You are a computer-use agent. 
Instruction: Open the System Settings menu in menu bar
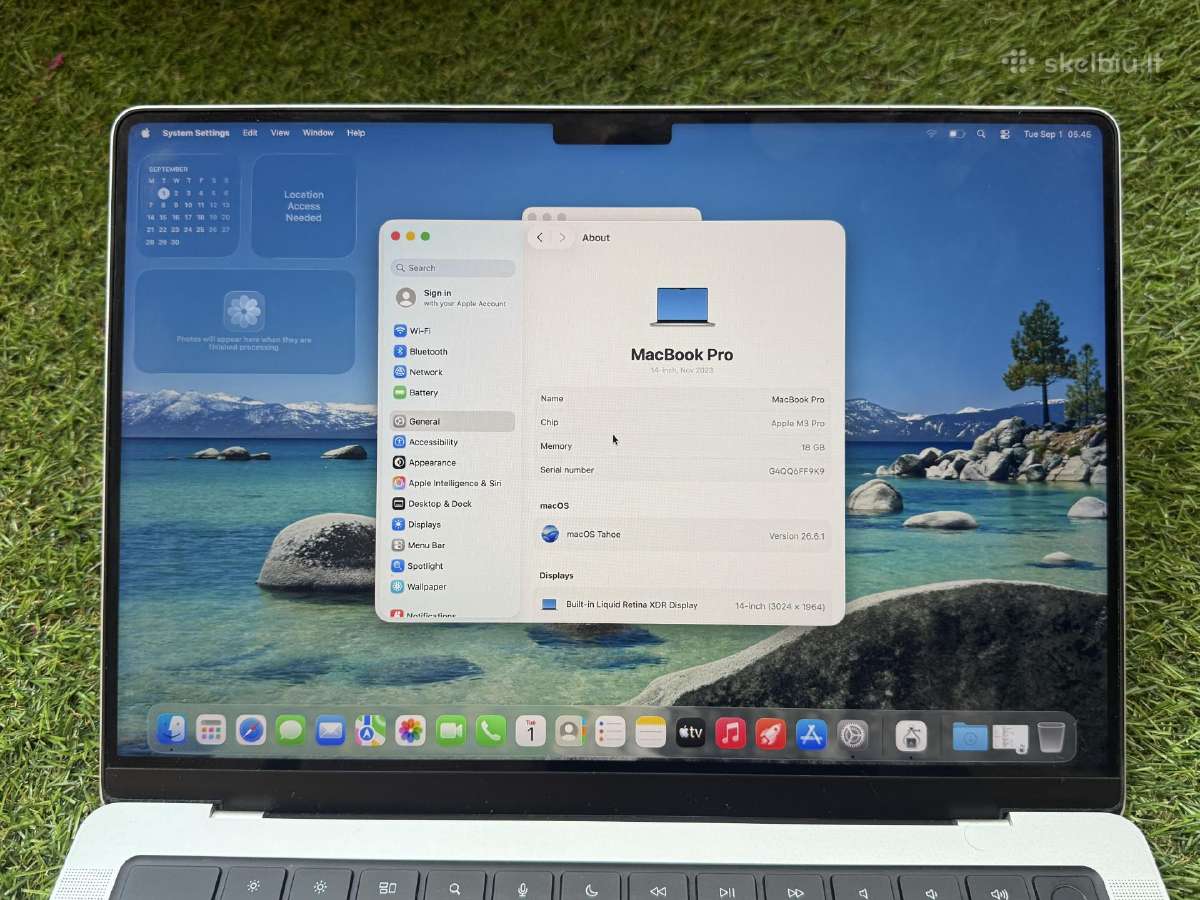tap(196, 133)
